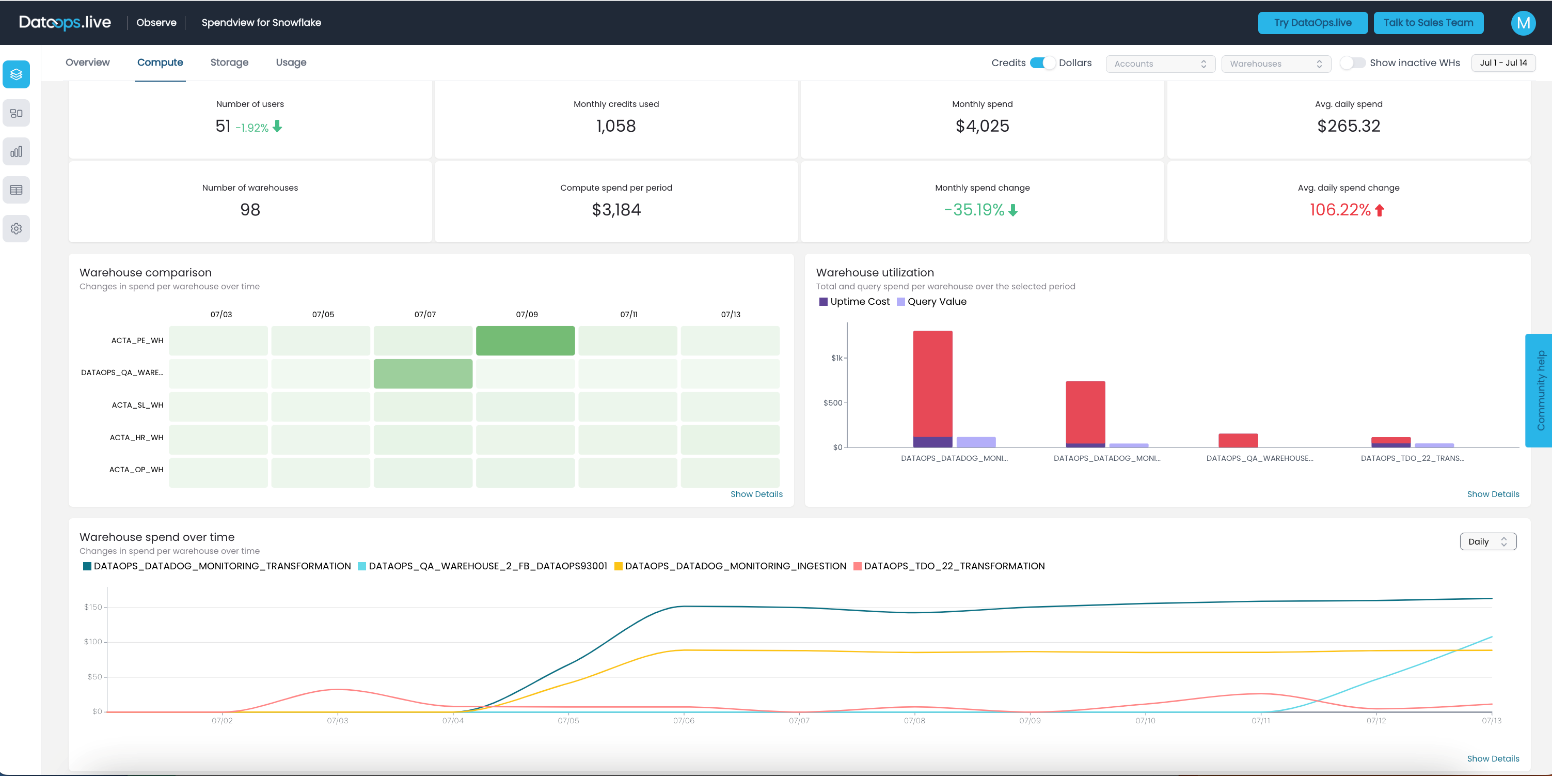Viewport: 1552px width, 776px height.
Task: Open the dashboard layout icon in sidebar
Action: point(16,113)
